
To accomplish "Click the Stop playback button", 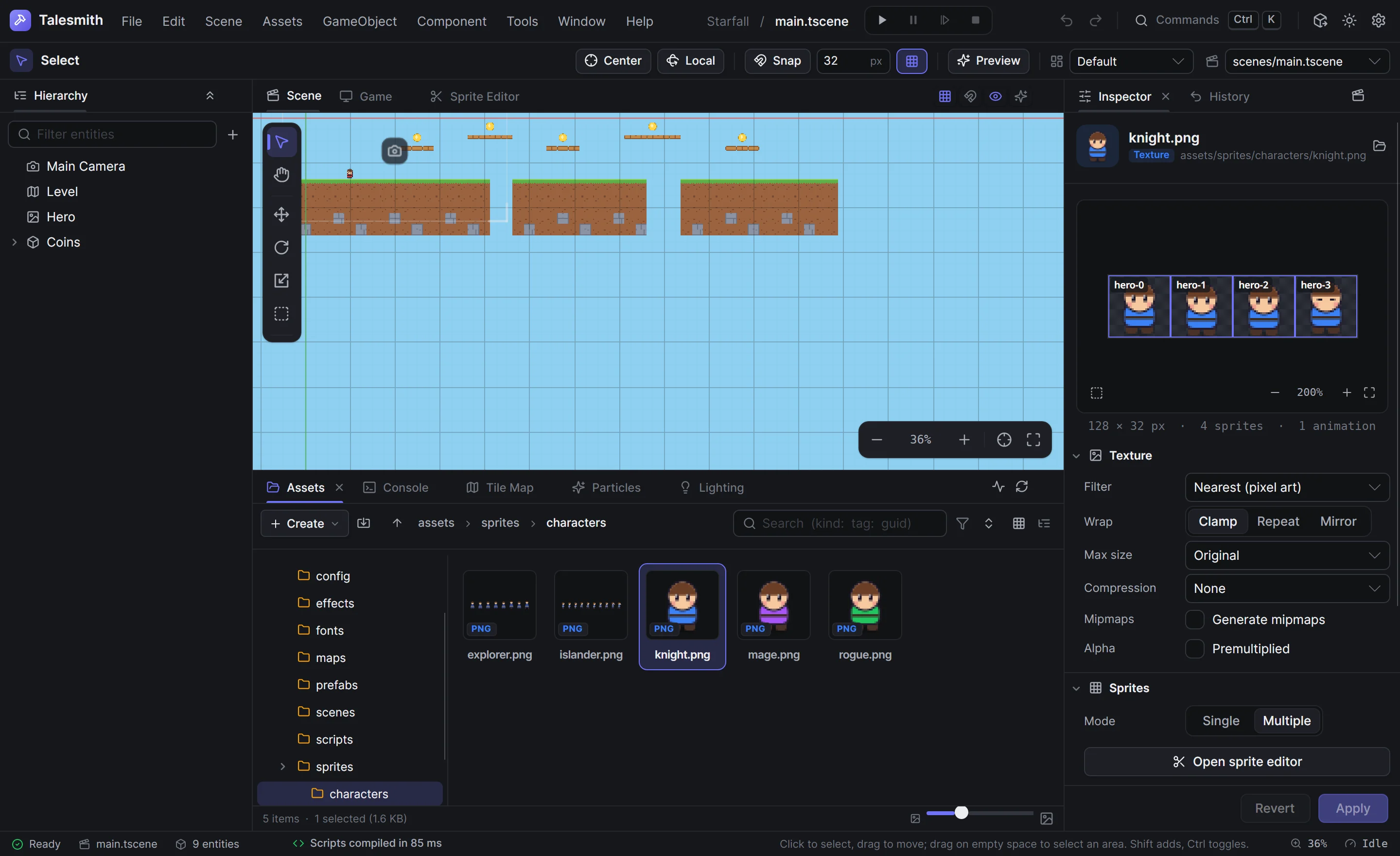I will click(x=975, y=20).
